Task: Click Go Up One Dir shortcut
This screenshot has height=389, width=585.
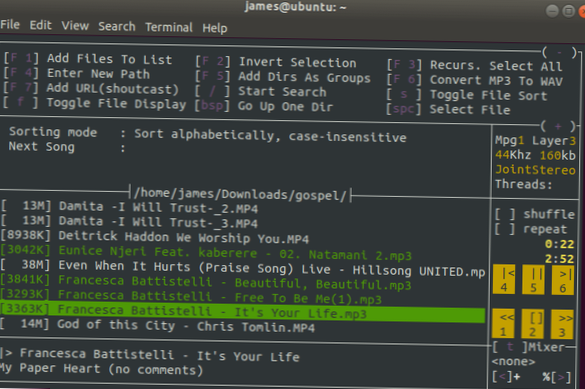Action: [x=264, y=106]
